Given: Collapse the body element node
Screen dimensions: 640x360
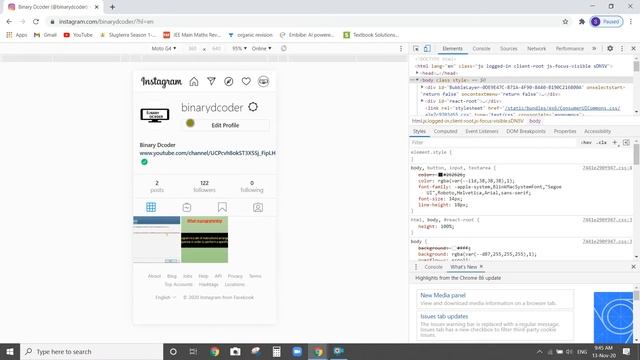Looking at the screenshot, I should point(418,80).
